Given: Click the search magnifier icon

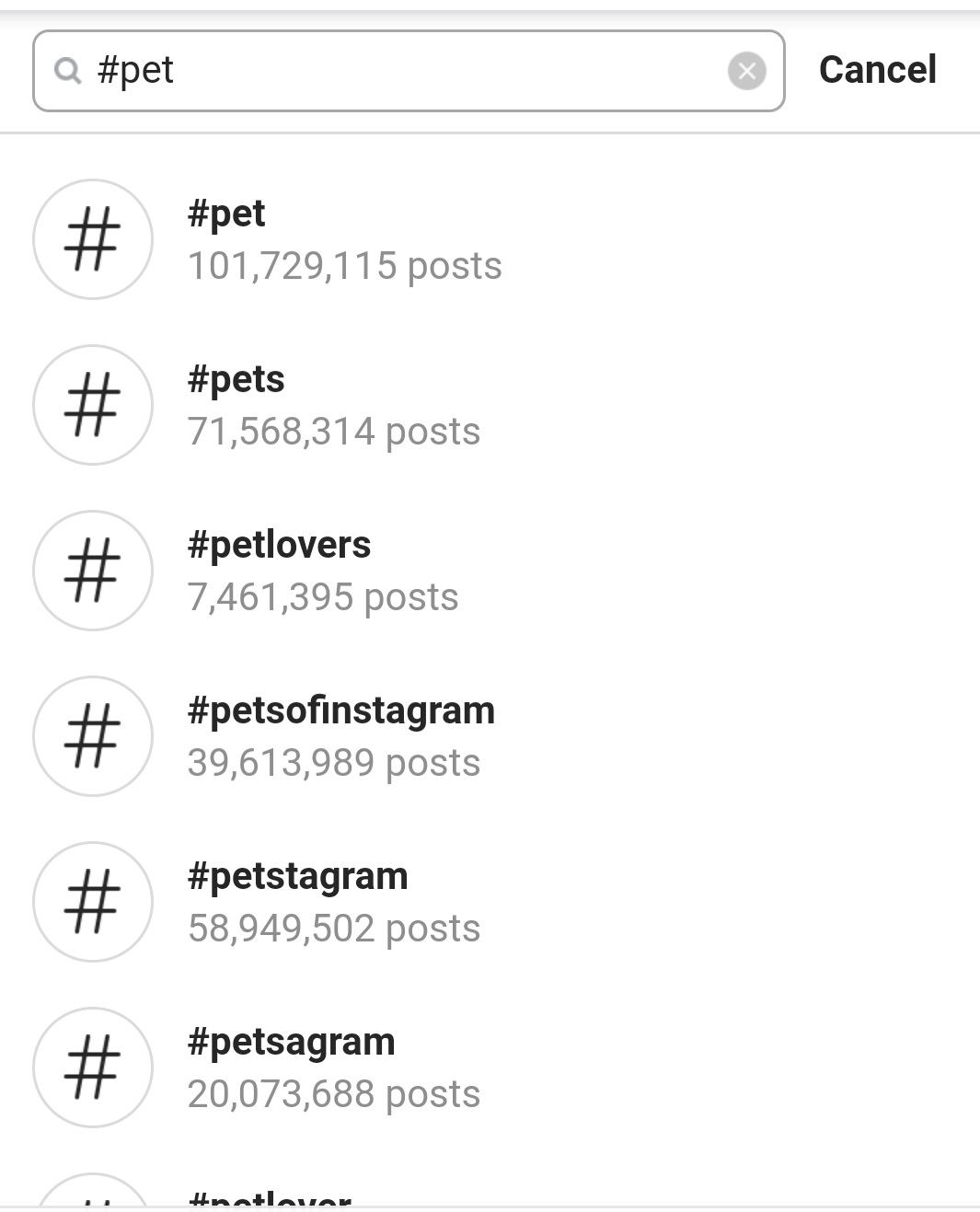Looking at the screenshot, I should pyautogui.click(x=67, y=71).
